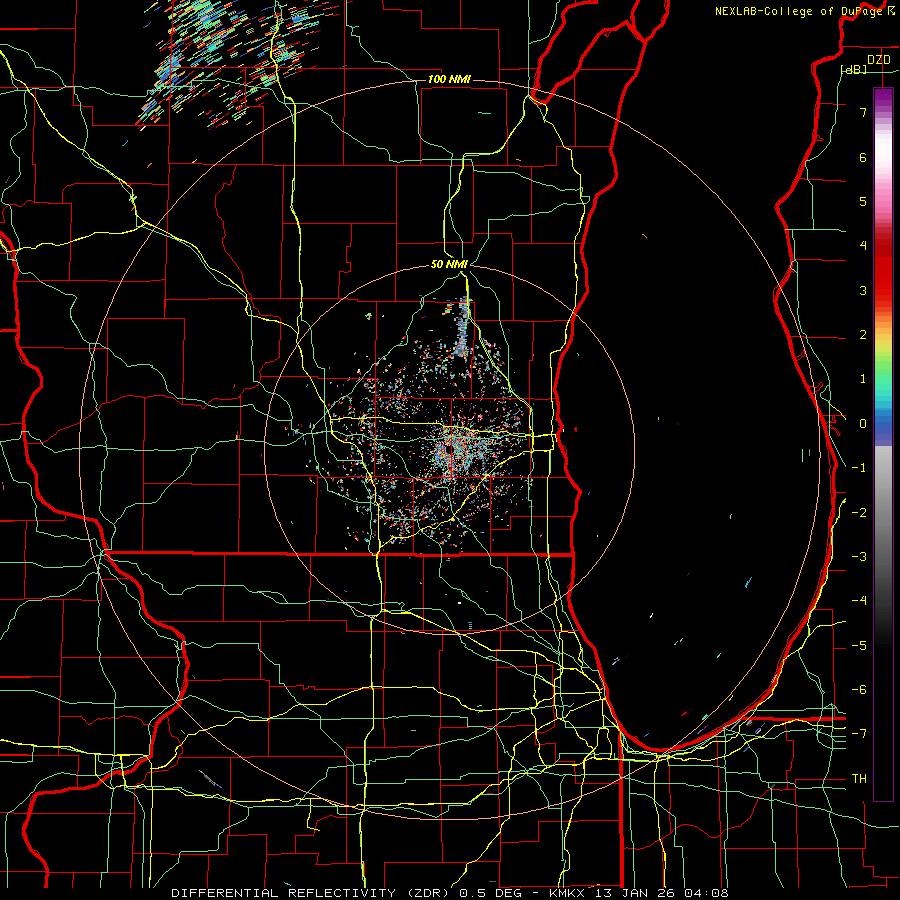The height and width of the screenshot is (900, 900).
Task: Click the 2 dB tick label on scale
Action: [863, 335]
